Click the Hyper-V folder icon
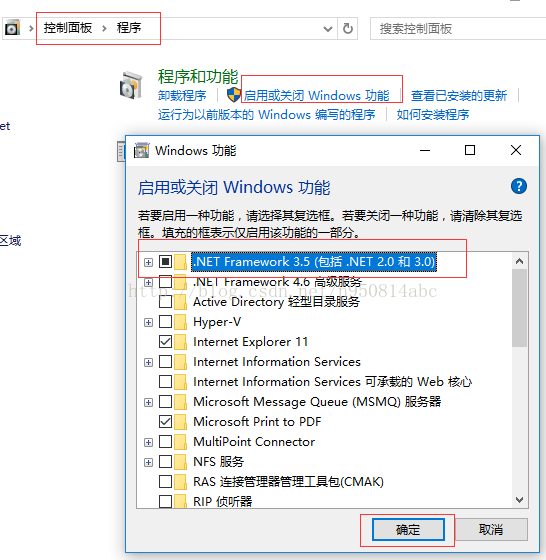Viewport: 546px width, 560px height. tap(181, 322)
